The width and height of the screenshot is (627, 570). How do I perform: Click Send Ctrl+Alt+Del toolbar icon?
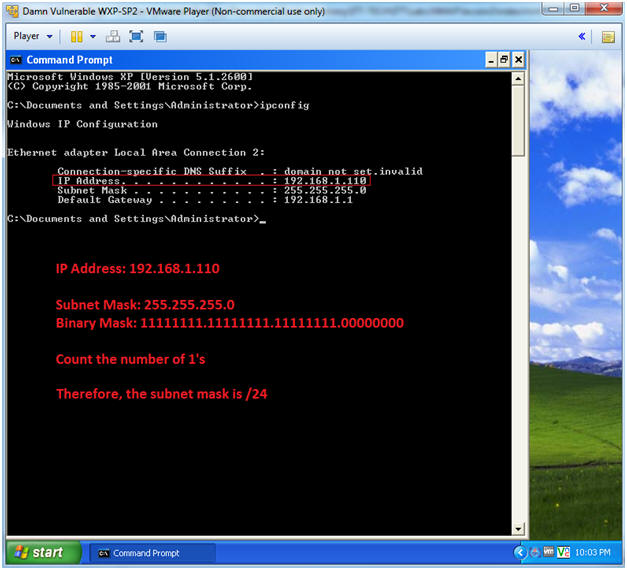pyautogui.click(x=113, y=37)
